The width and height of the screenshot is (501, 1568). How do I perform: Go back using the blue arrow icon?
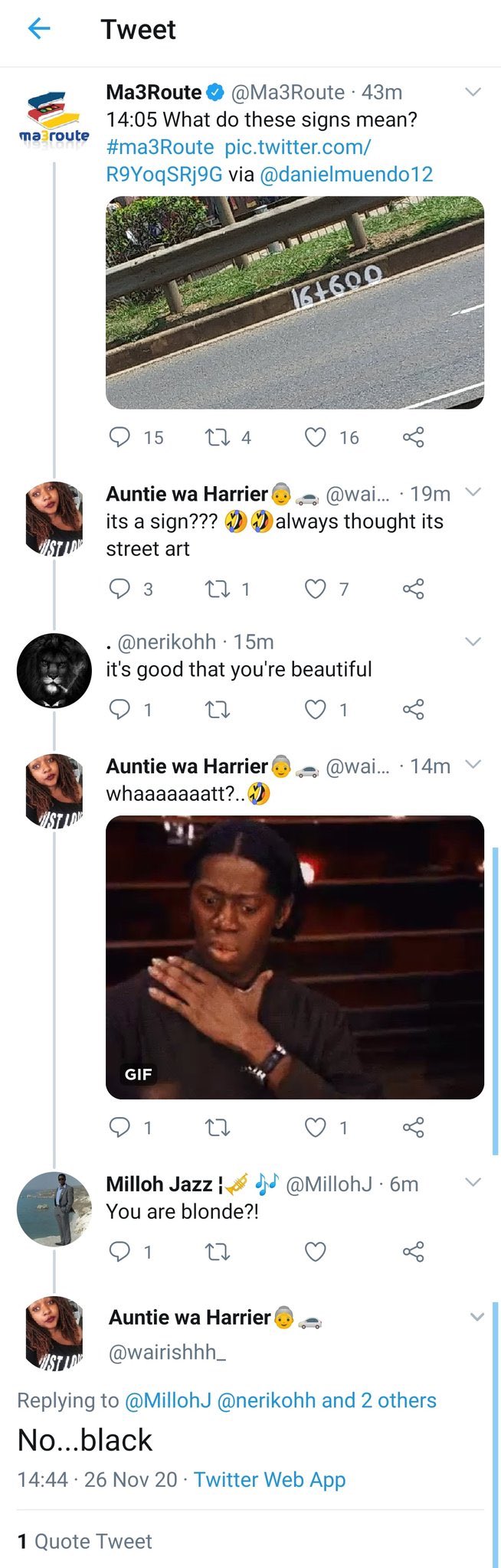point(38,29)
